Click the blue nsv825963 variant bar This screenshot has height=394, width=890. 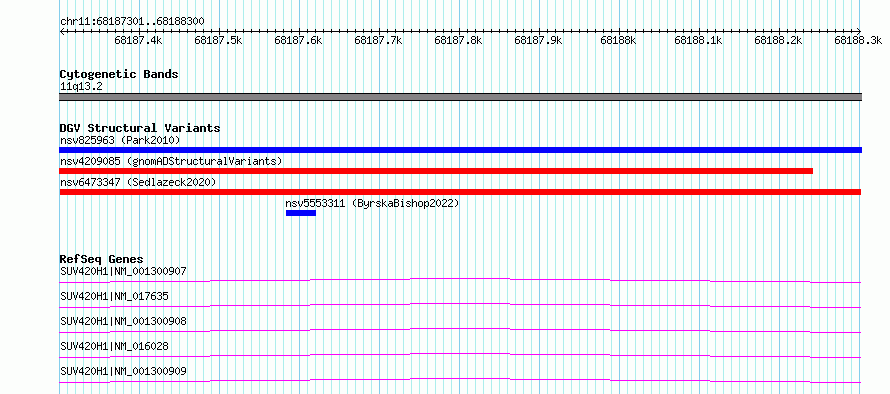coord(460,150)
